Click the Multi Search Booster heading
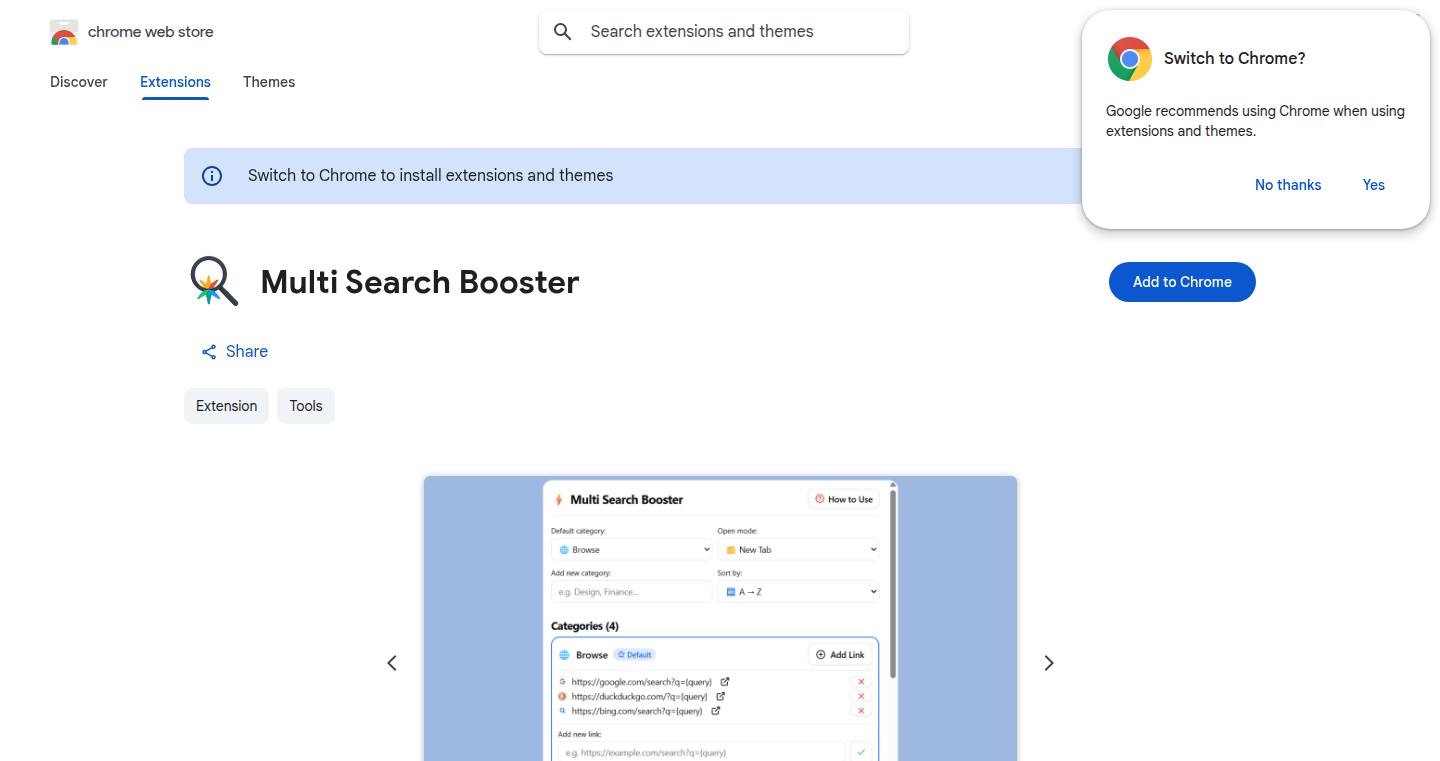This screenshot has width=1440, height=761. coord(420,282)
